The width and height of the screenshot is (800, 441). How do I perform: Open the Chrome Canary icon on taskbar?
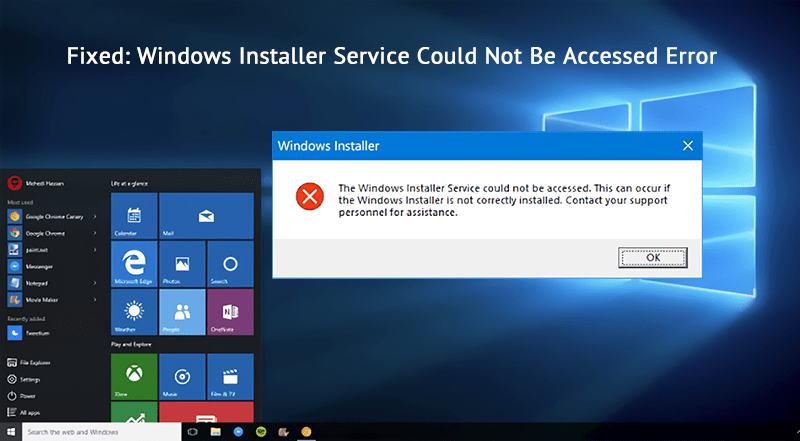pyautogui.click(x=306, y=432)
